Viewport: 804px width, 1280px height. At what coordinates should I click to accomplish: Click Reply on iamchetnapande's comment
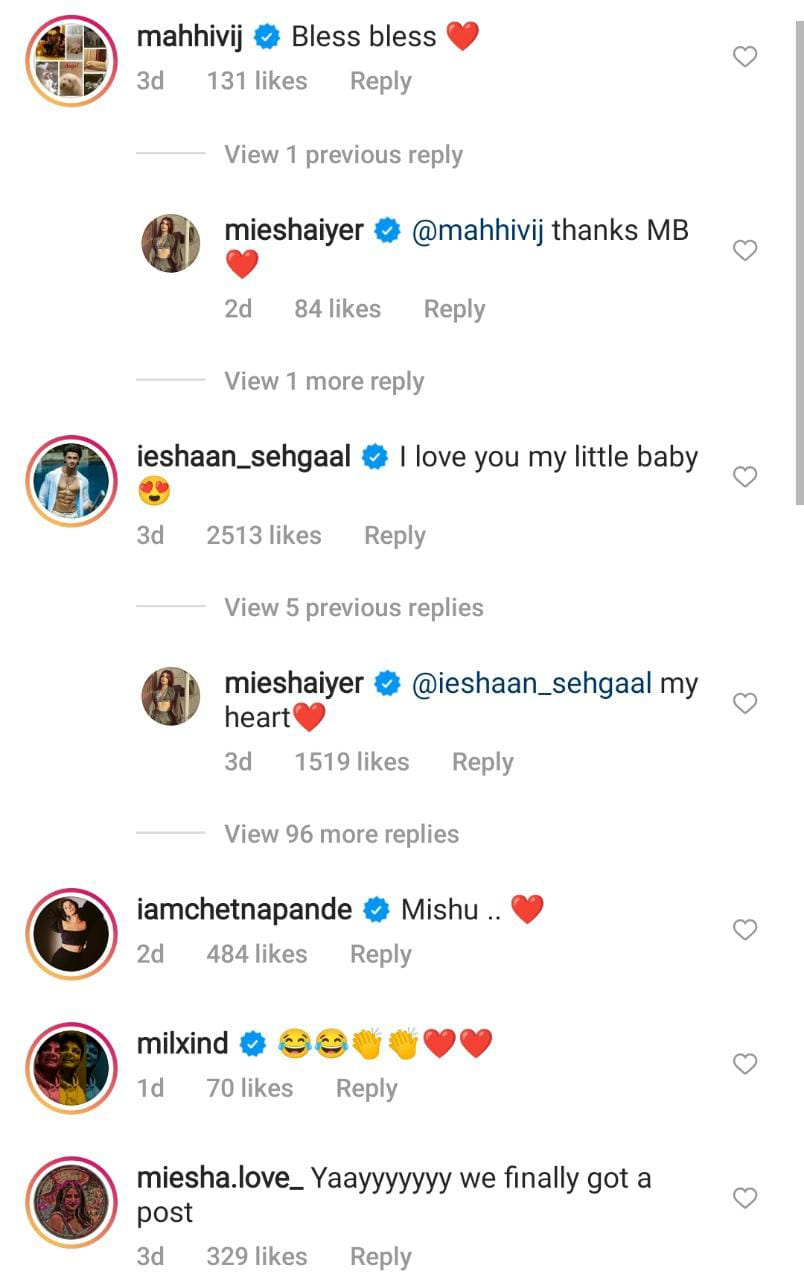tap(380, 954)
